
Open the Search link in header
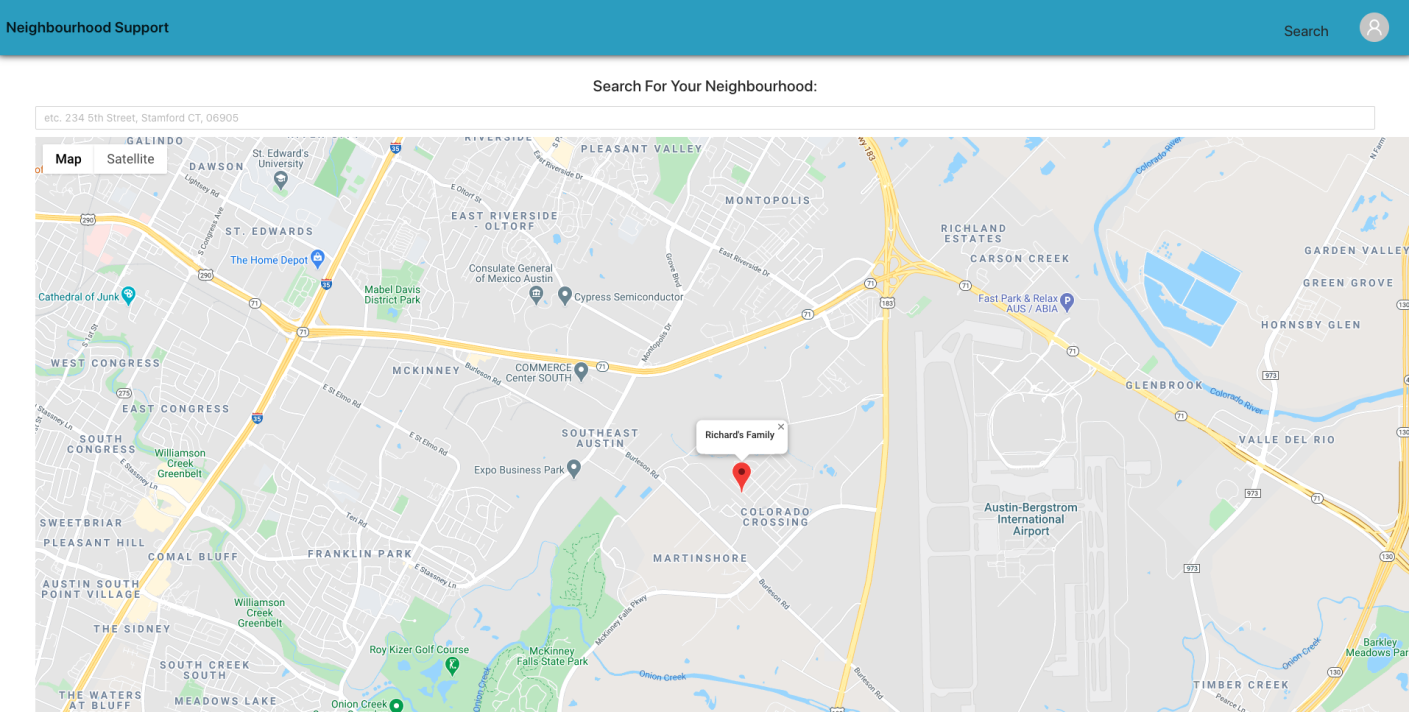pos(1306,31)
